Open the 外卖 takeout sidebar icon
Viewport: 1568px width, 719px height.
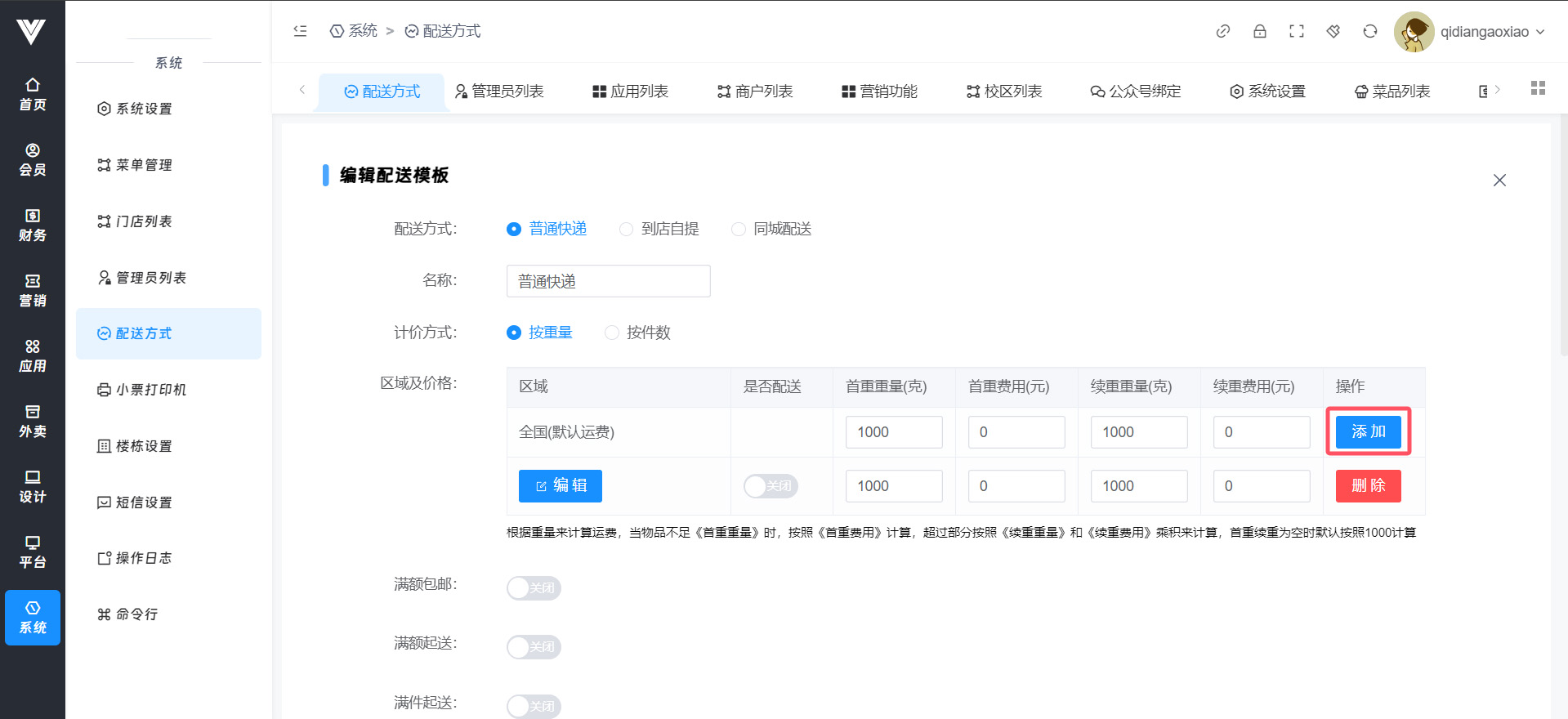point(33,421)
